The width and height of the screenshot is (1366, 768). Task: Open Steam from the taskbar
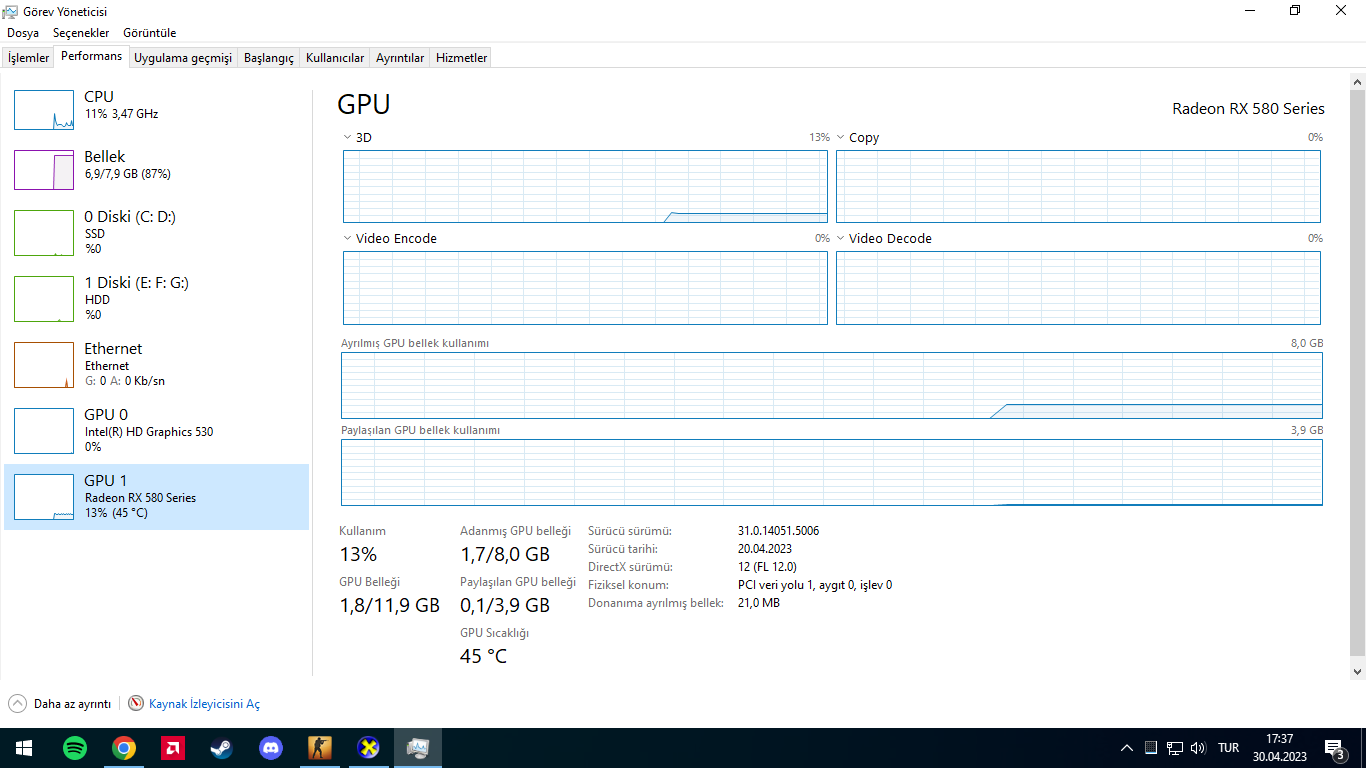(x=221, y=748)
